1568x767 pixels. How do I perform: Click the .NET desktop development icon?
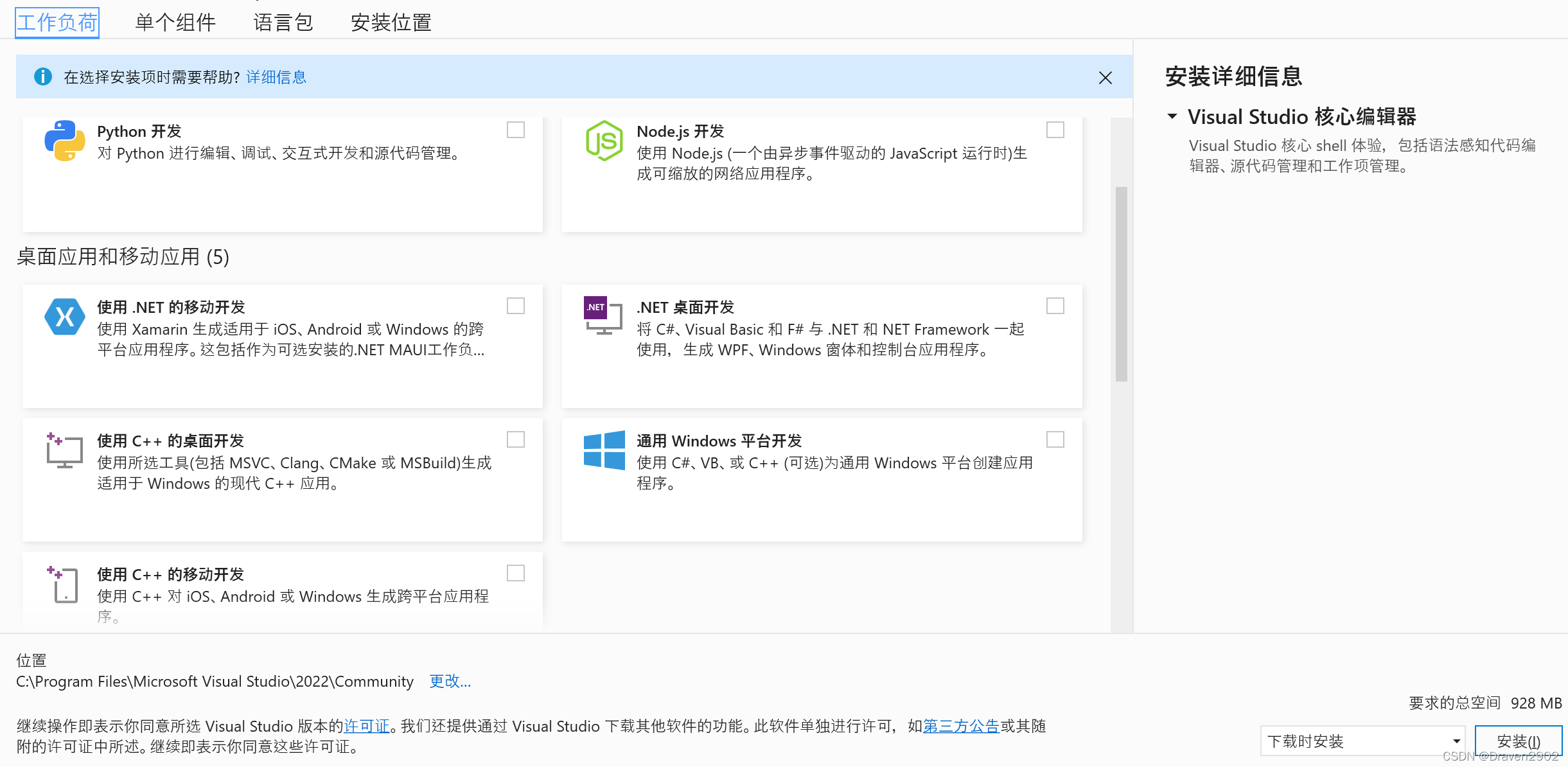(x=603, y=315)
